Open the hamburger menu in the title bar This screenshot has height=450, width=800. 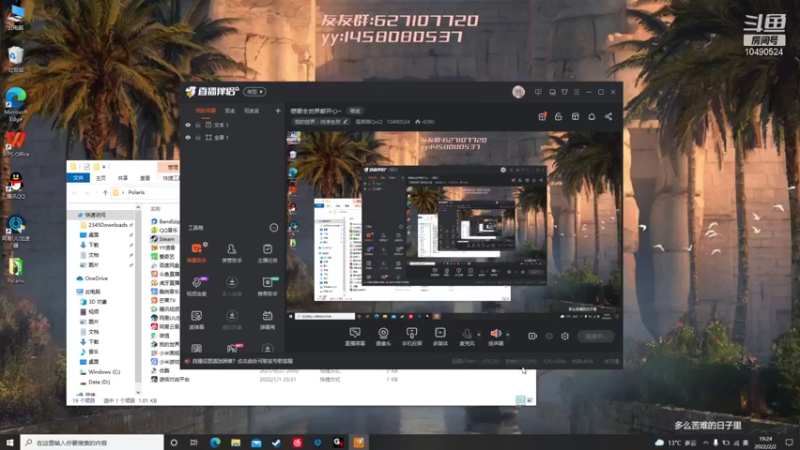click(577, 92)
